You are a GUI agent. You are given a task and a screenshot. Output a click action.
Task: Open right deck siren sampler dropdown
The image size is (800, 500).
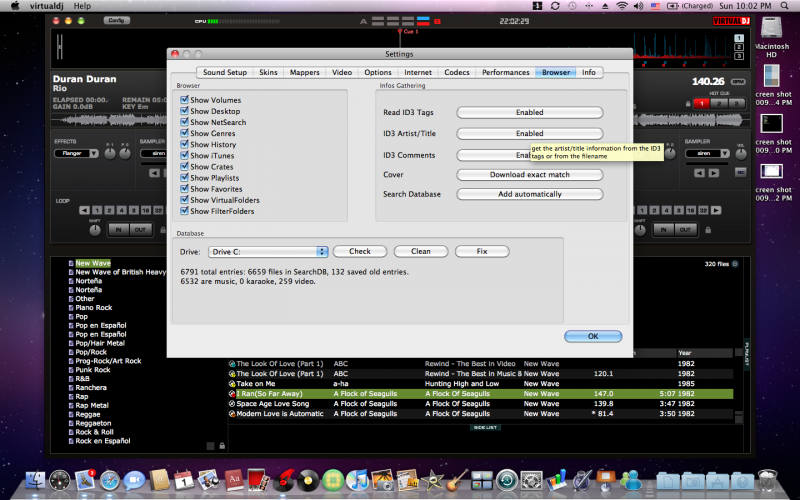708,153
